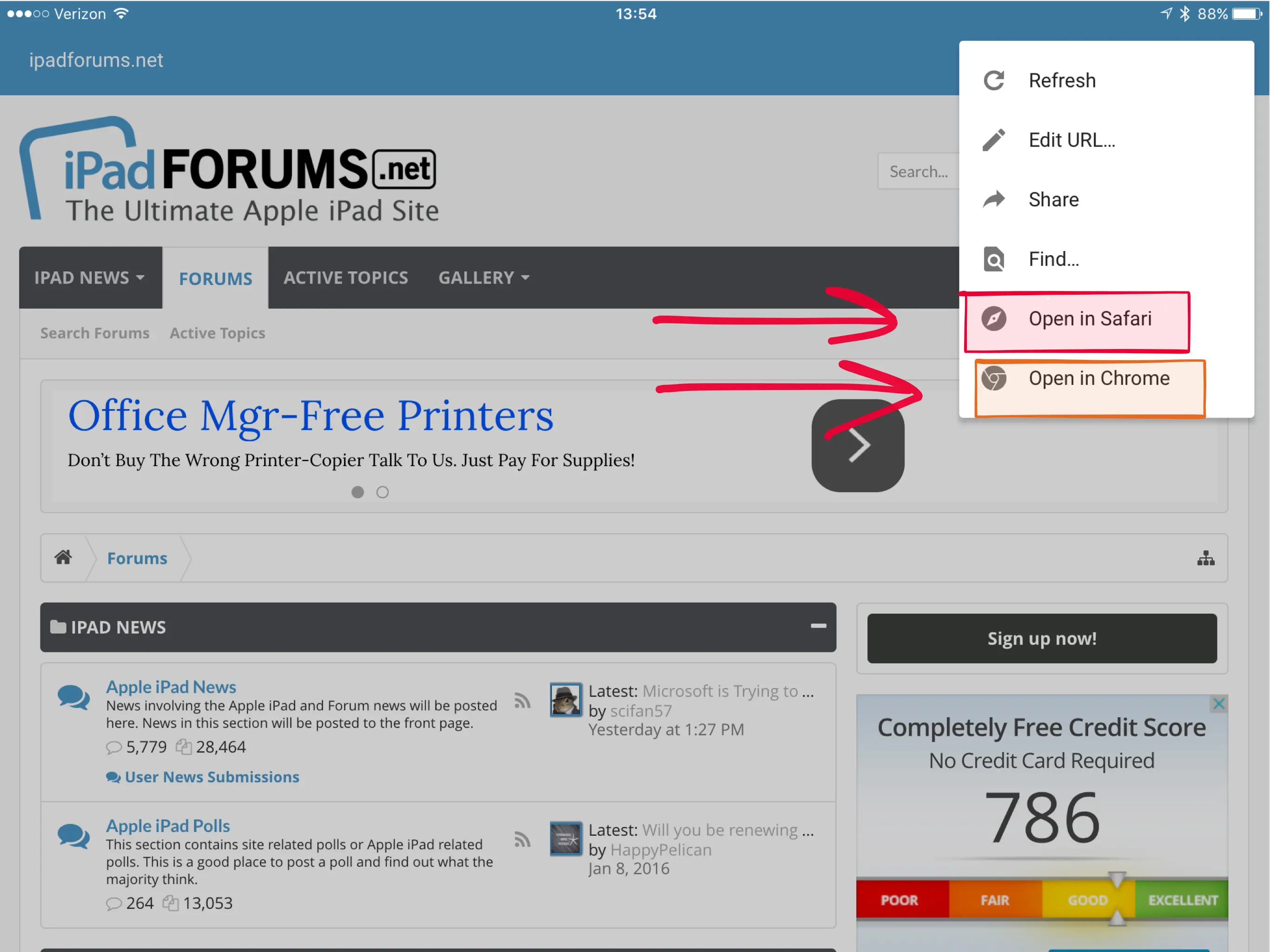
Task: Click Apple iPad News RSS feed icon
Action: [522, 701]
